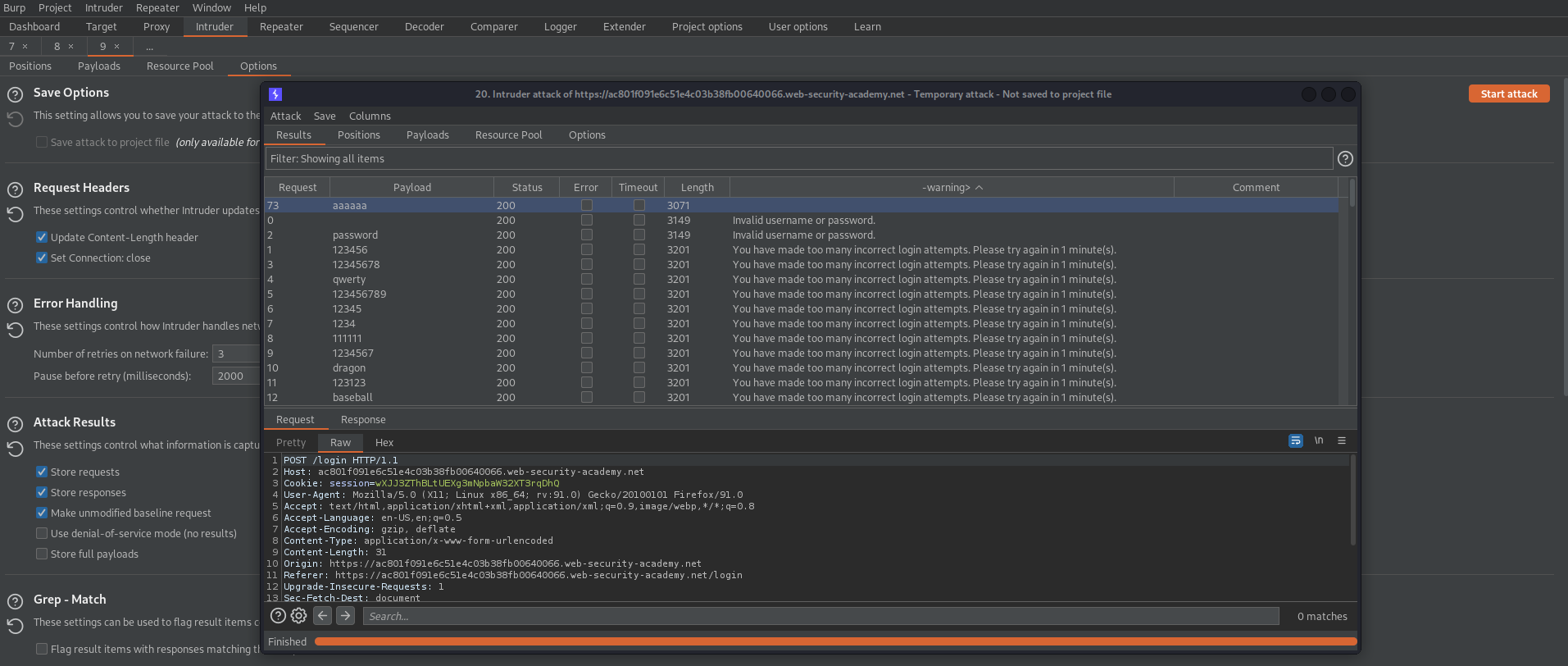Sort results by Payload column header

[x=412, y=188]
